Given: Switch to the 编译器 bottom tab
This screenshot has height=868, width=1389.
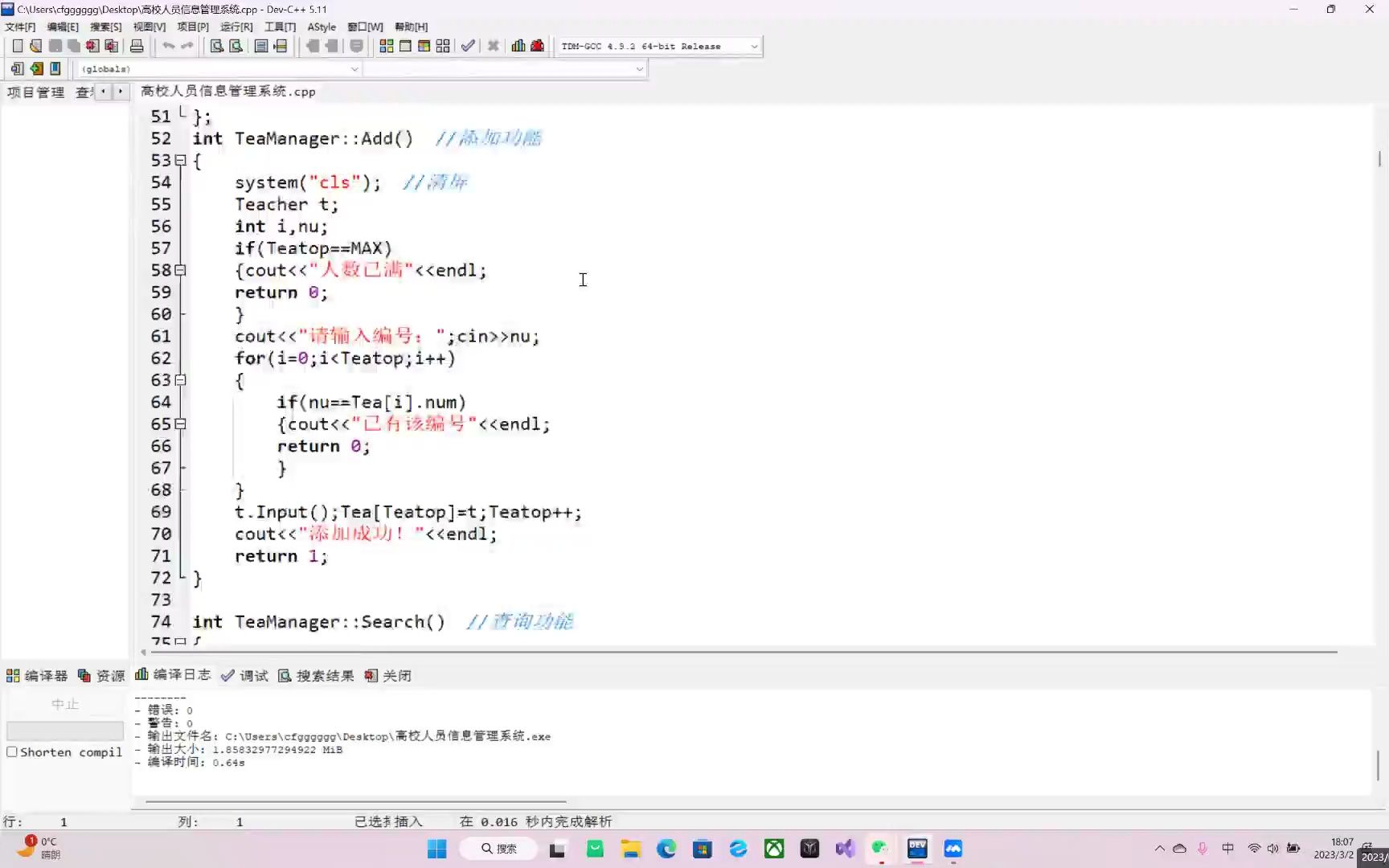Looking at the screenshot, I should (x=37, y=676).
